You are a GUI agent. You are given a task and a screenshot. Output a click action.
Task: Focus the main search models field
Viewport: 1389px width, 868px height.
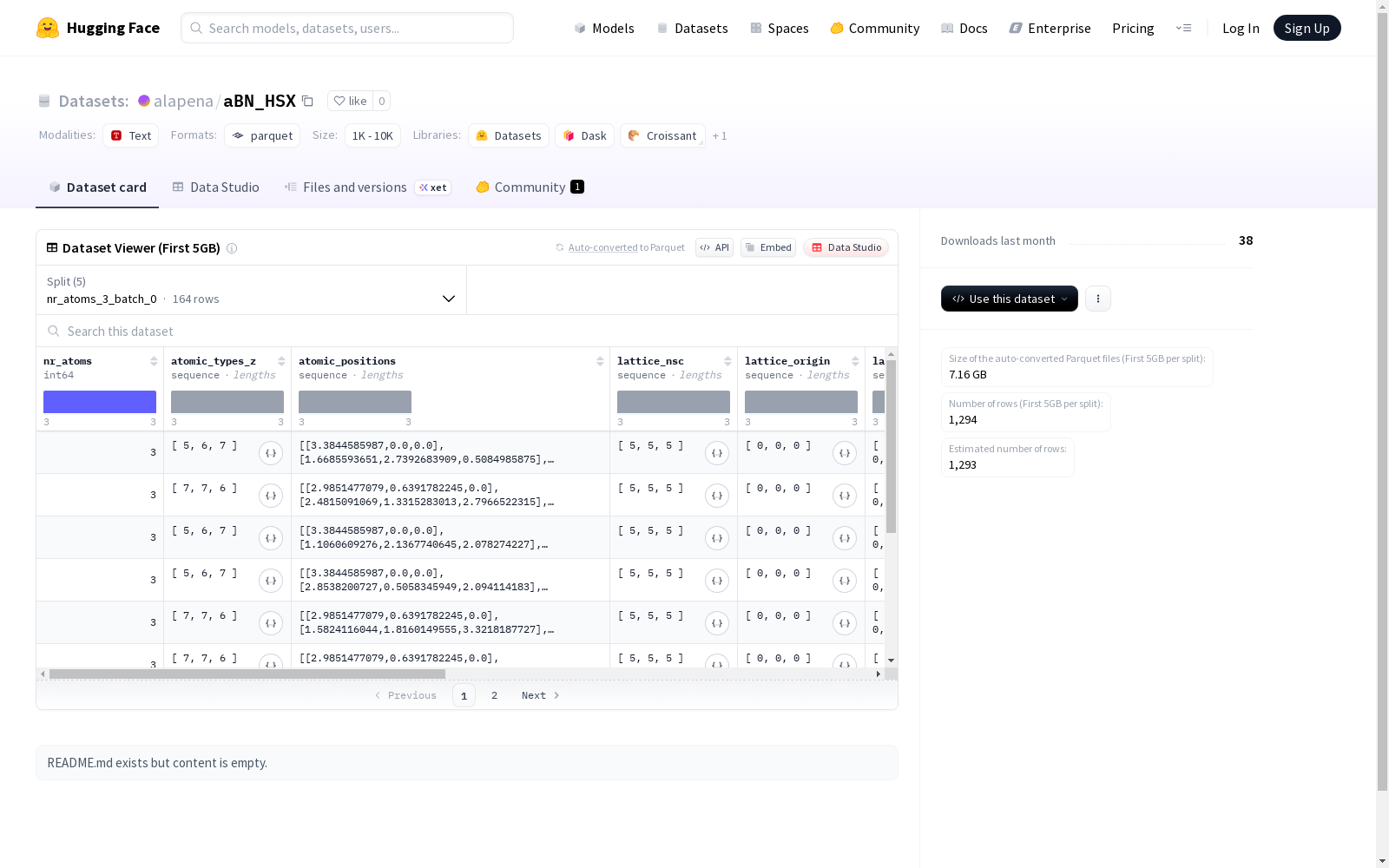[347, 28]
